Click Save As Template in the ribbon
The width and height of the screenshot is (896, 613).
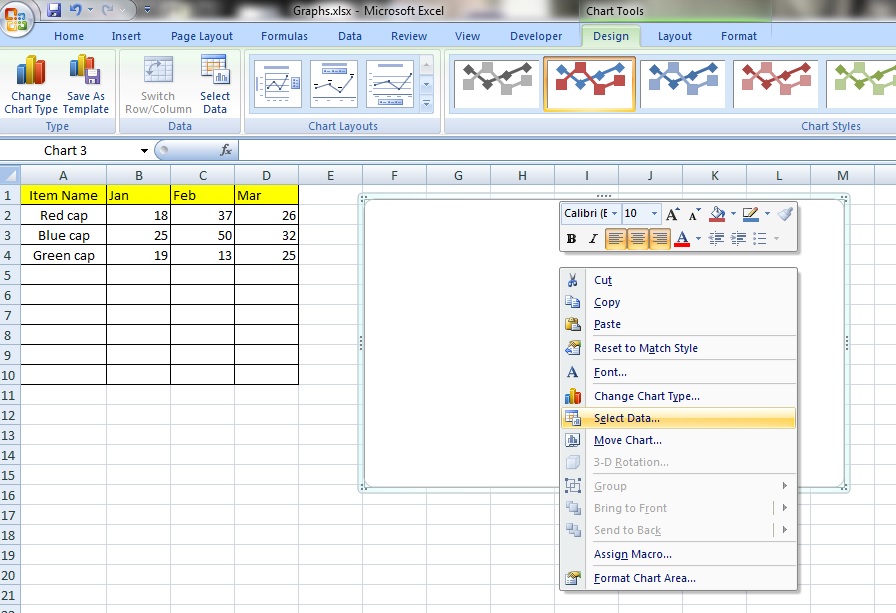[85, 84]
